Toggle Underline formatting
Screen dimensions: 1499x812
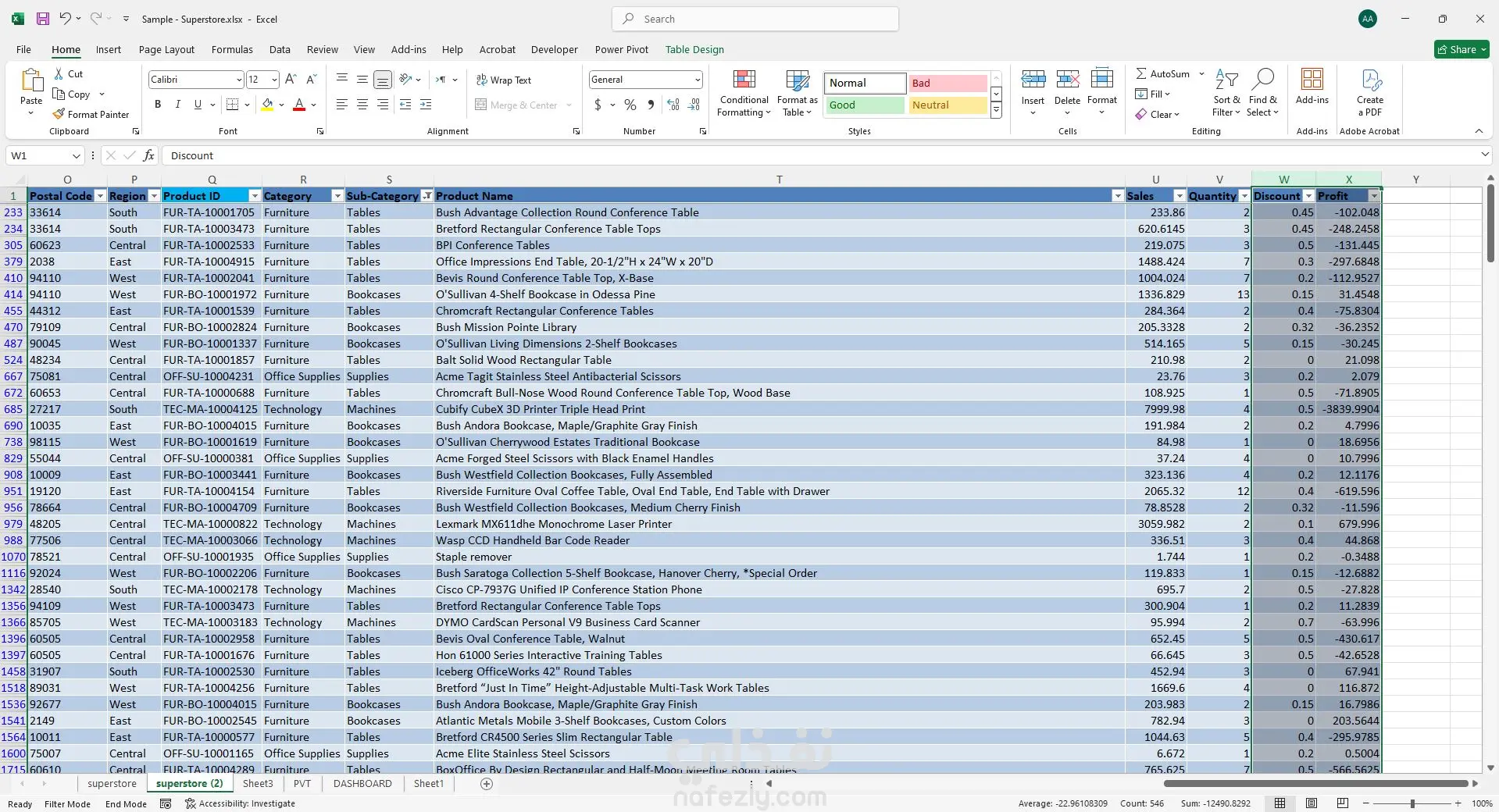click(x=198, y=105)
